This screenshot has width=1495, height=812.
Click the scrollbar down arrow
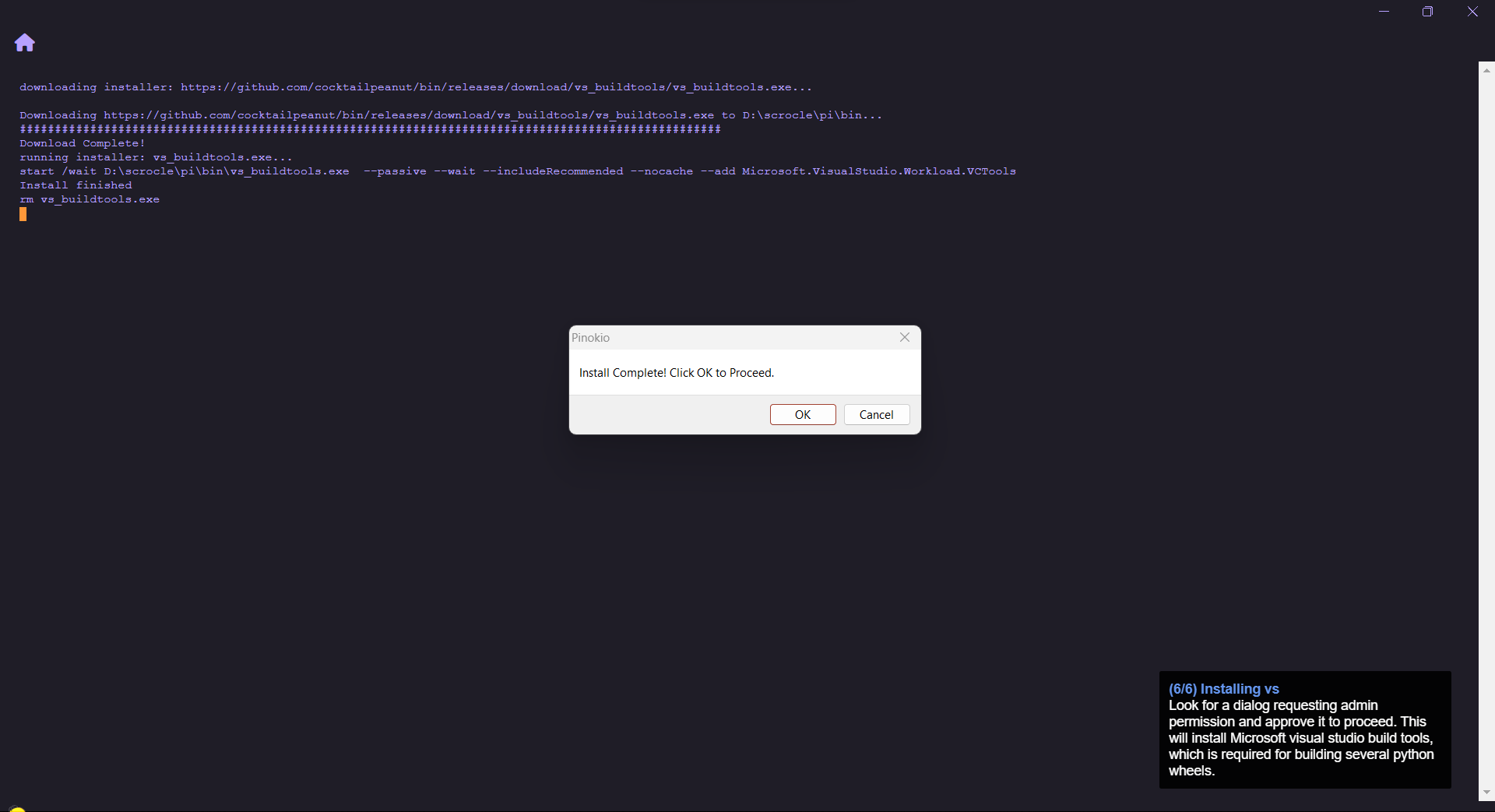[1486, 792]
